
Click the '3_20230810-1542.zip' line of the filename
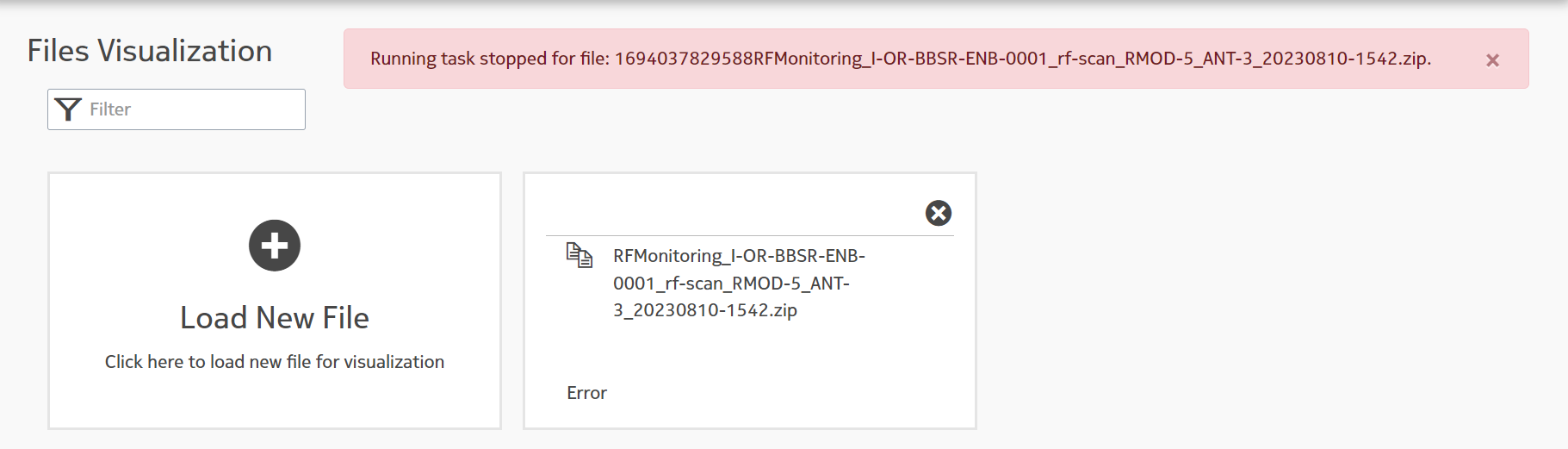pyautogui.click(x=705, y=310)
